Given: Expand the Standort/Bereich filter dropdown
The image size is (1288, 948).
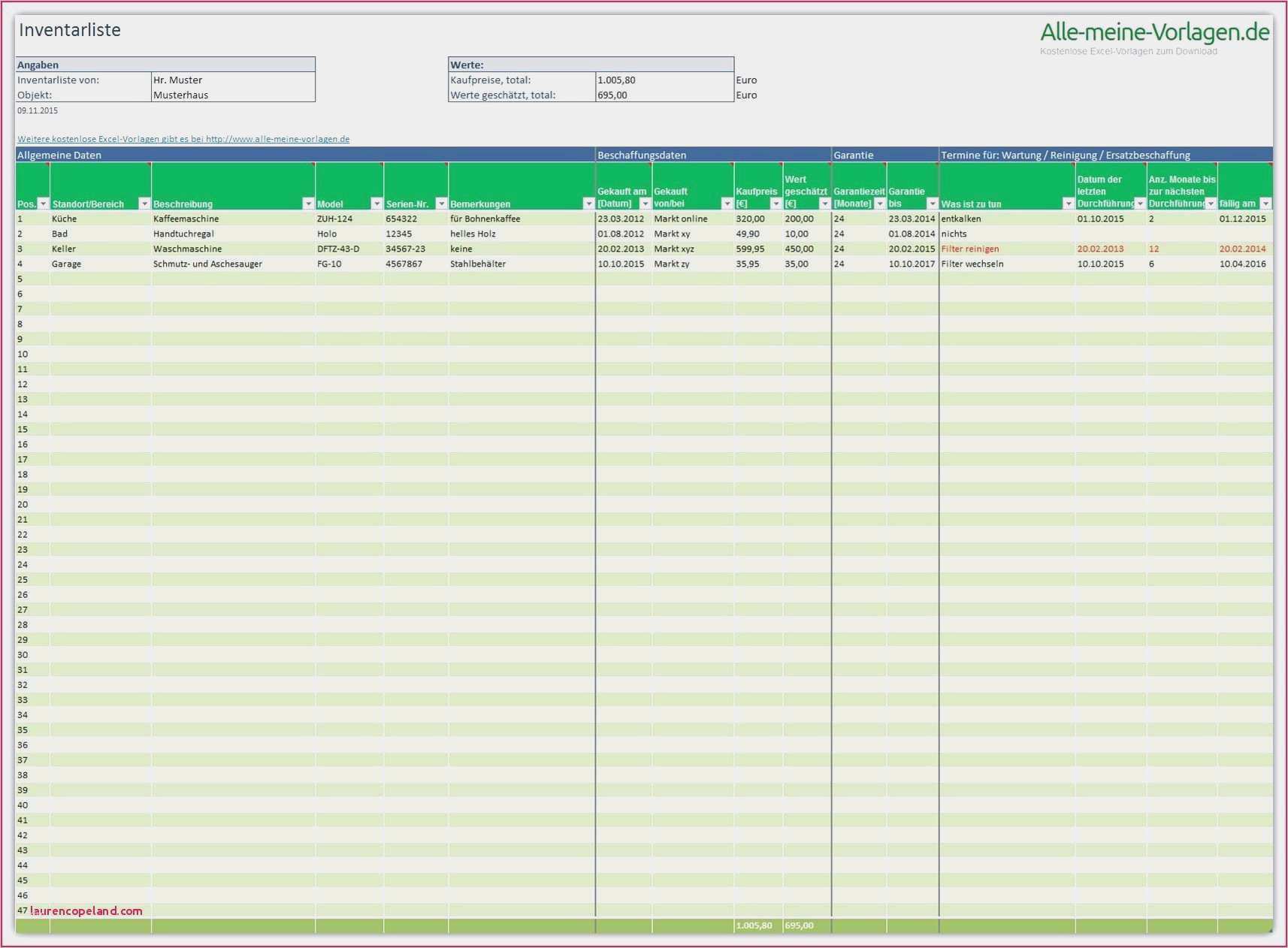Looking at the screenshot, I should pos(144,204).
